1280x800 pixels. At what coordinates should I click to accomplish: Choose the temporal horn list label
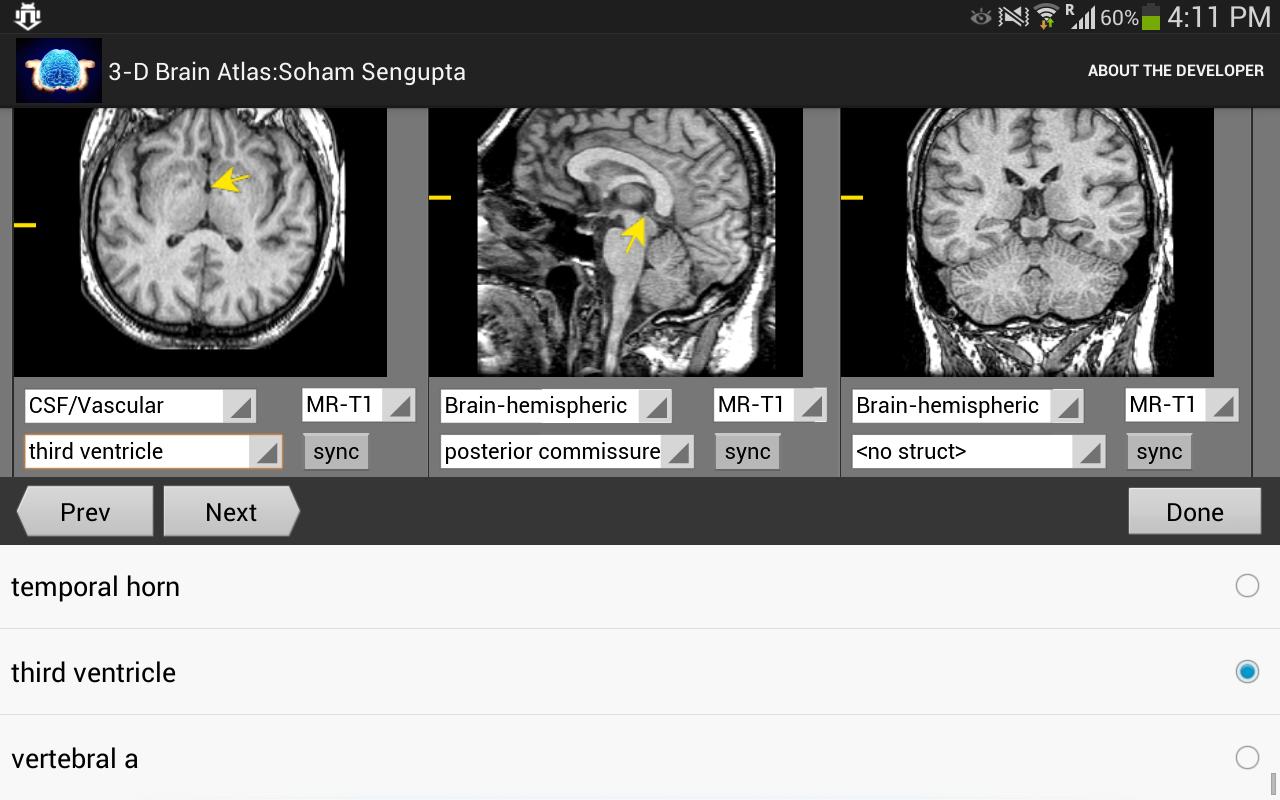(96, 587)
